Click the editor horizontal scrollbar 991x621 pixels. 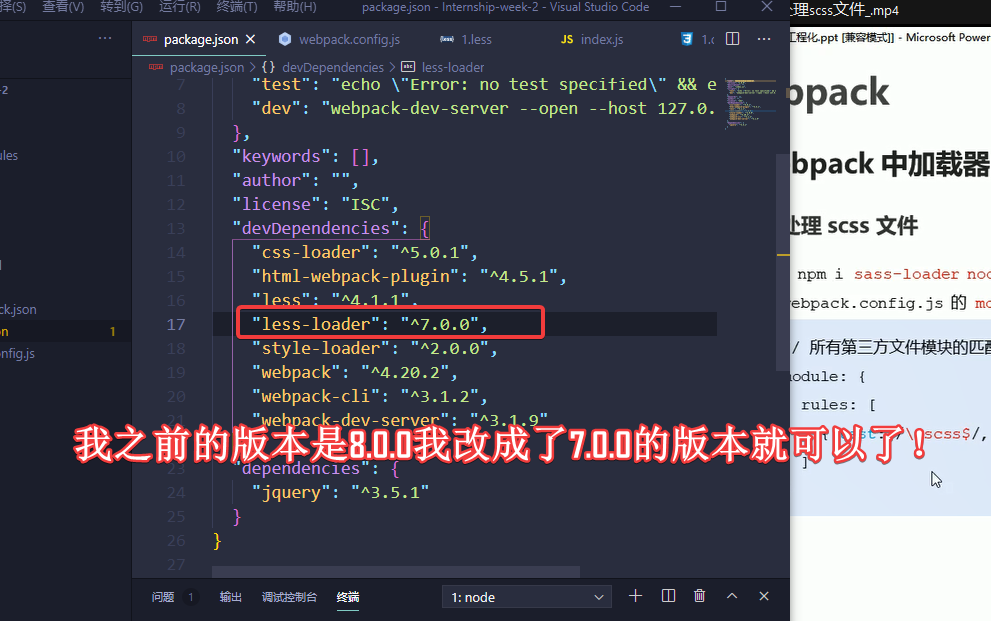click(x=396, y=572)
